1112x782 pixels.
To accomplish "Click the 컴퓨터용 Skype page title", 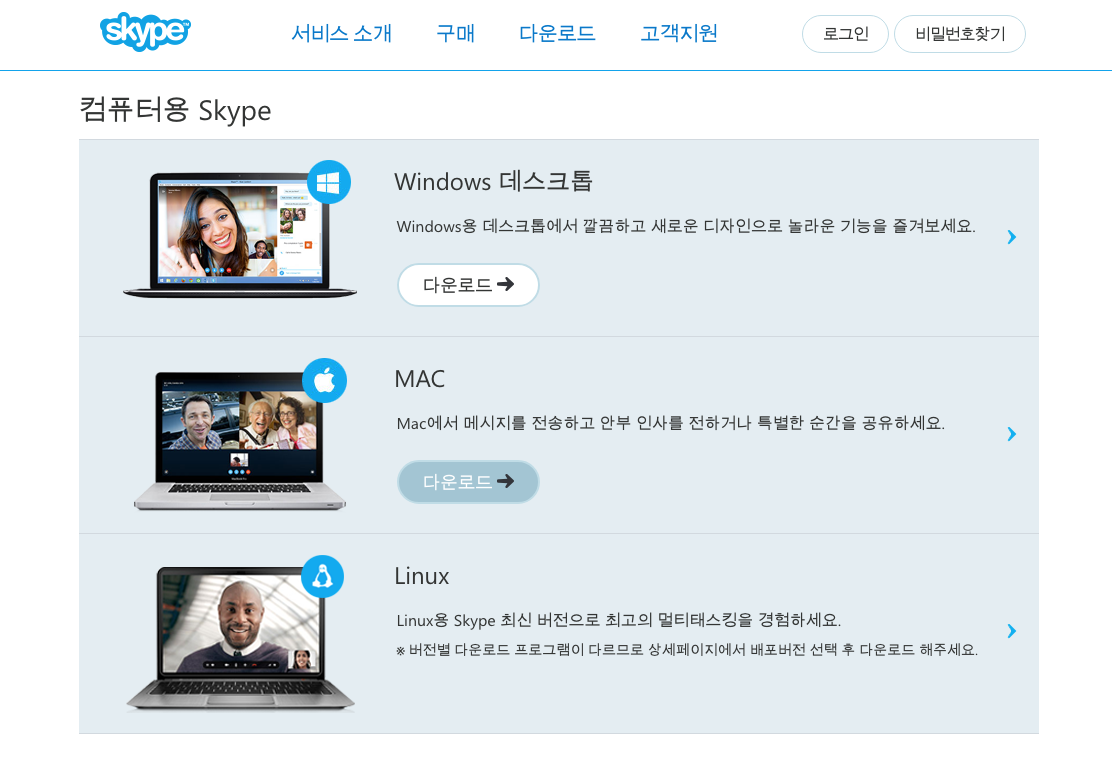I will [x=175, y=111].
